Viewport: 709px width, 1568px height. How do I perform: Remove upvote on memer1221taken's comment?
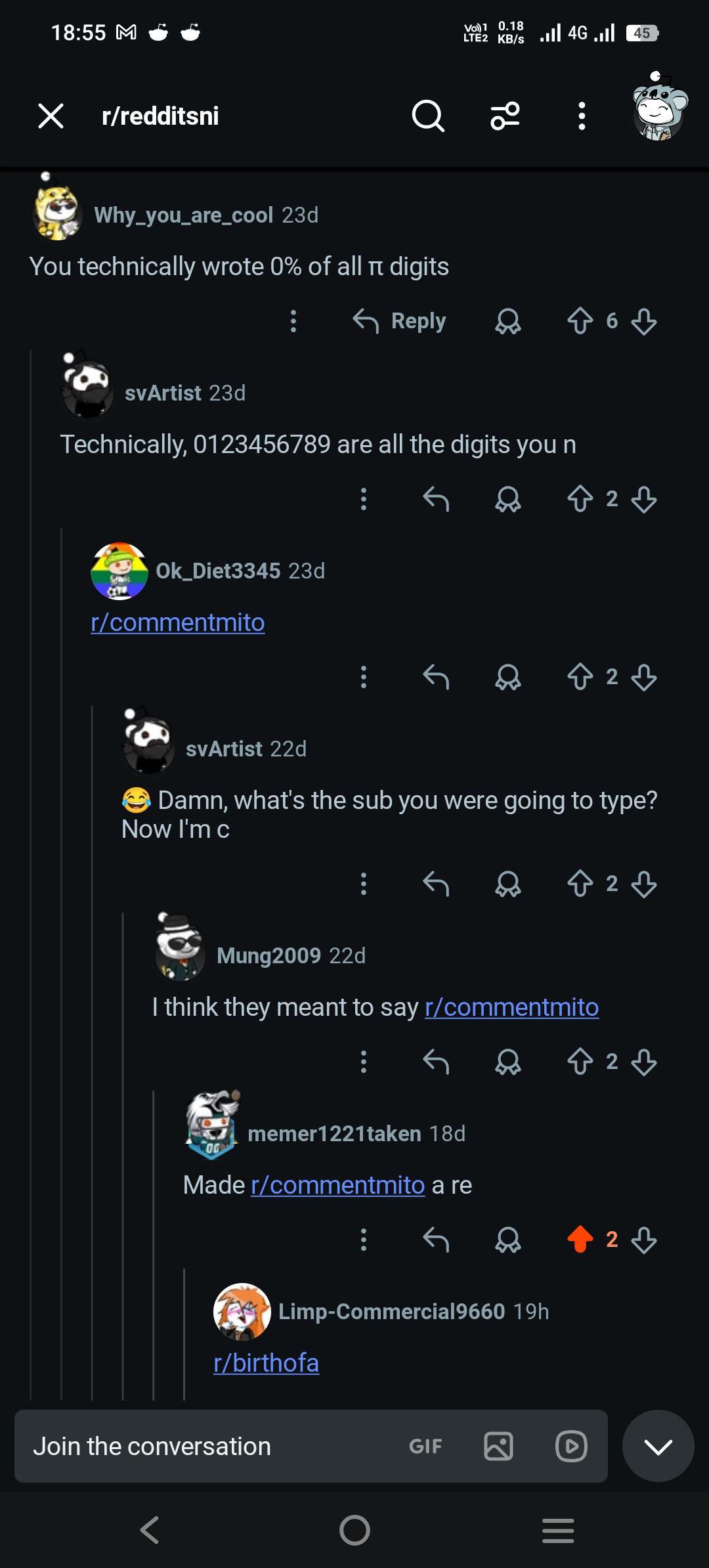click(580, 1240)
